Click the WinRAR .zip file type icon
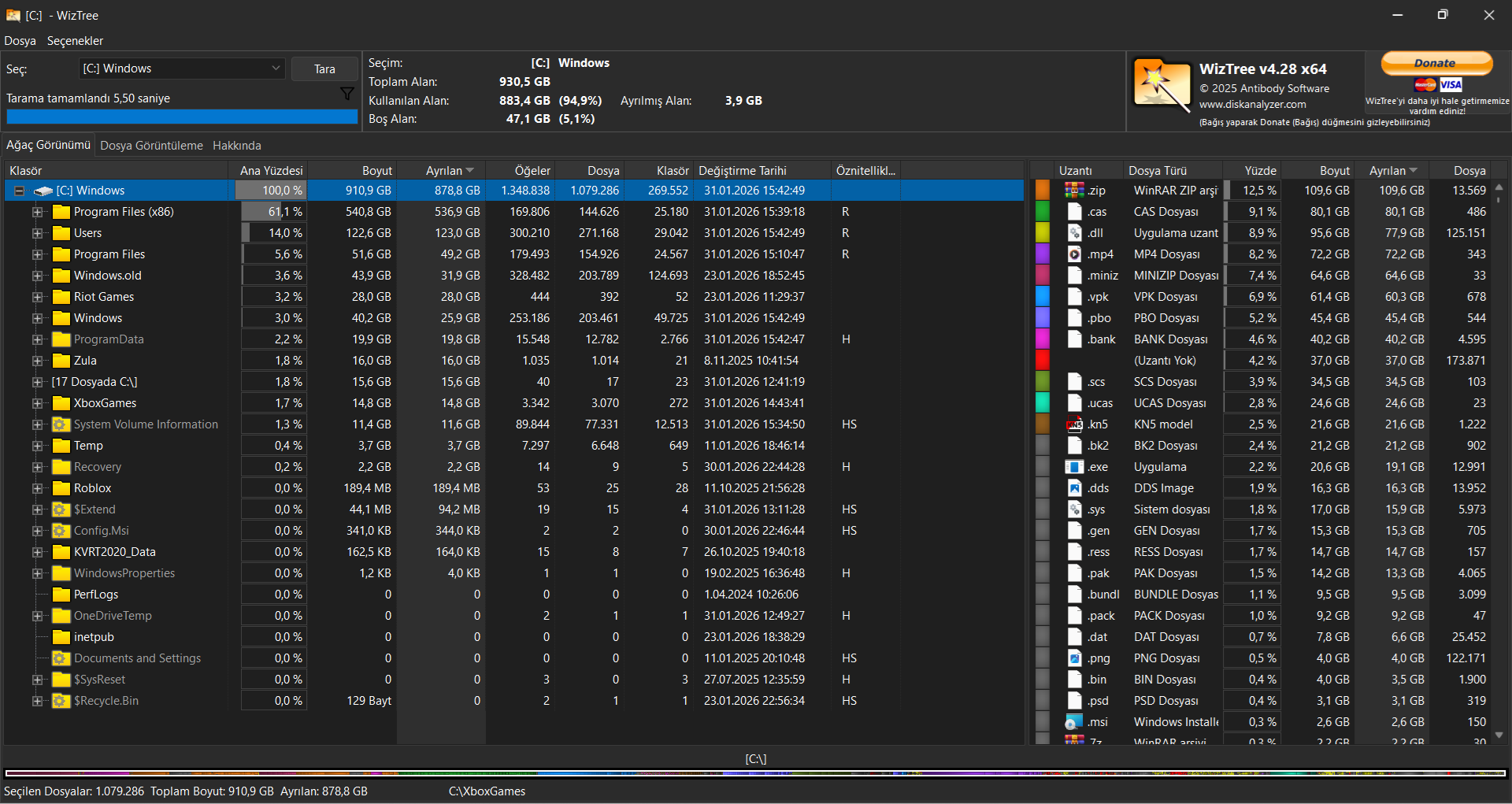 [1074, 191]
